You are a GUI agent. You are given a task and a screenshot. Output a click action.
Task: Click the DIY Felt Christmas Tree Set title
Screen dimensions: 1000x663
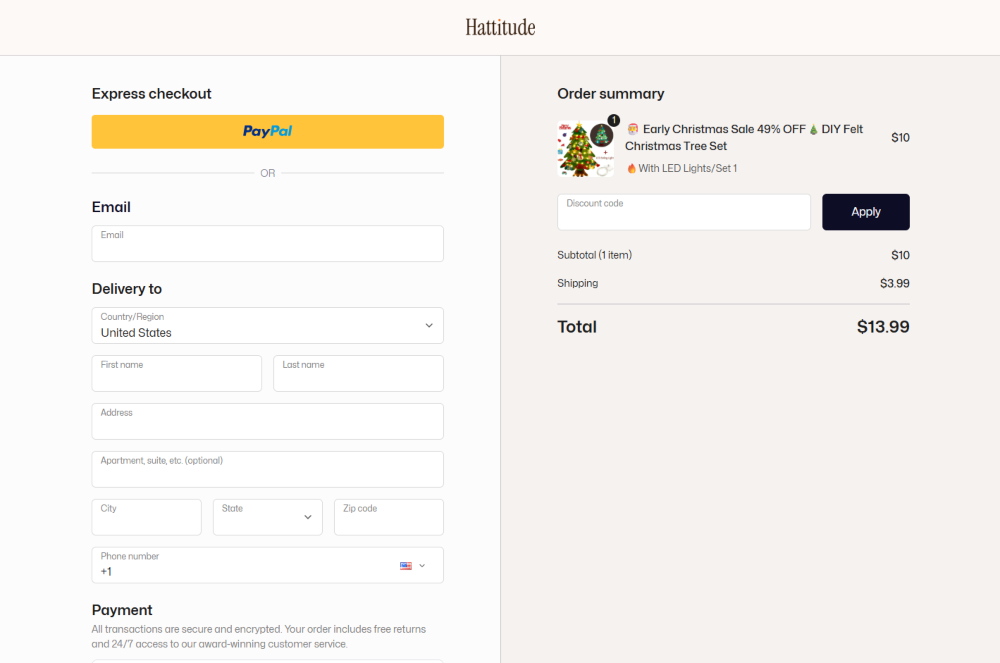pos(744,137)
